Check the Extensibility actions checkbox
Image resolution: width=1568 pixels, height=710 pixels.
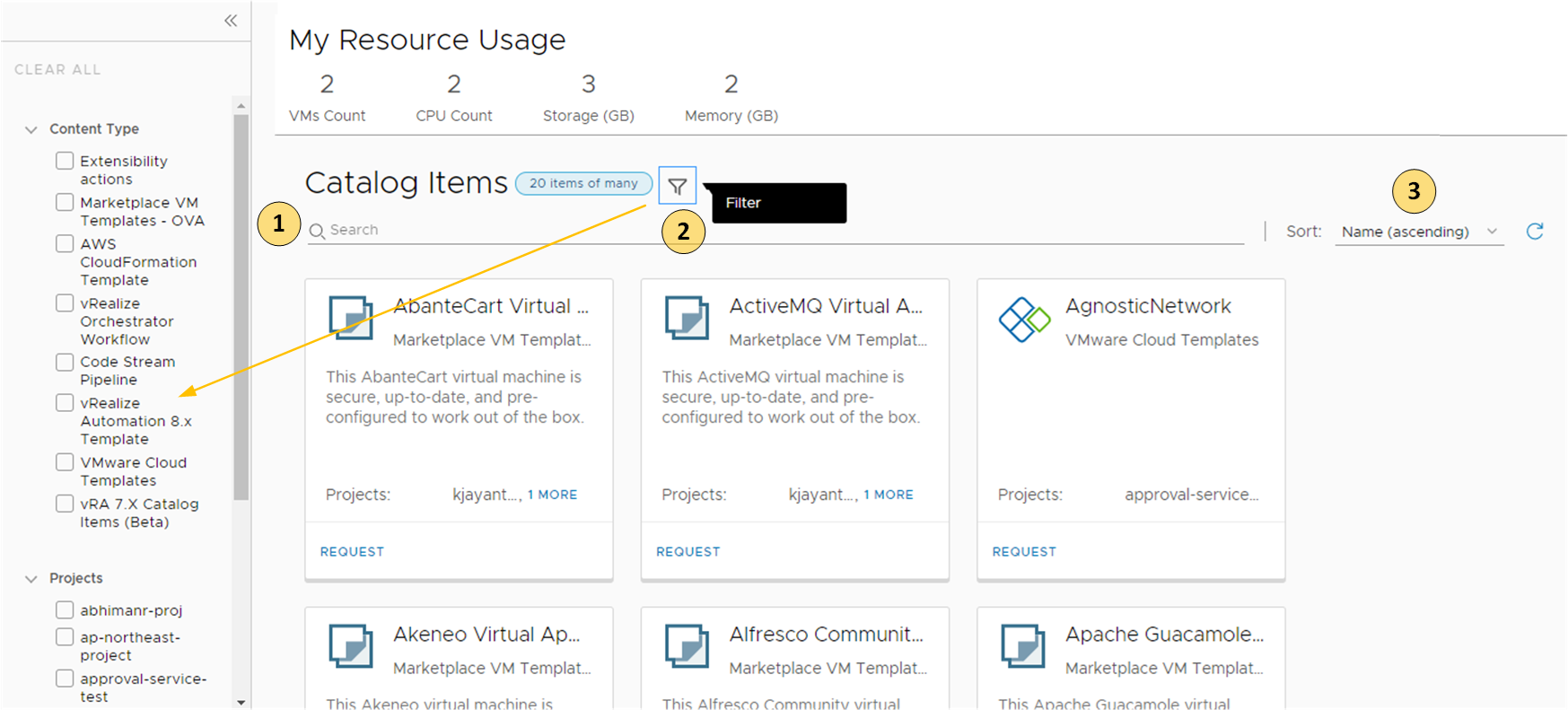point(65,161)
